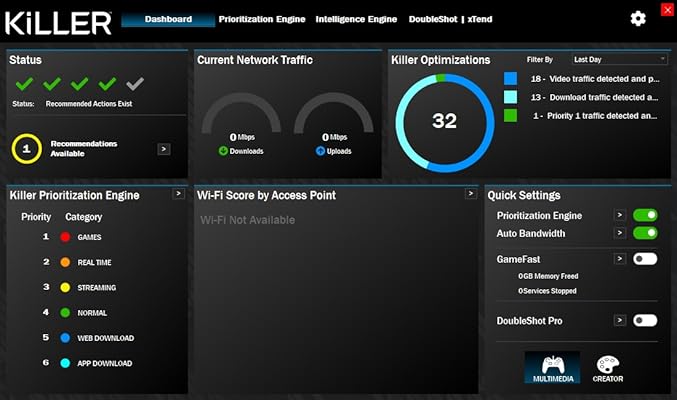677x400 pixels.
Task: Select the Multimedia gamepad profile icon
Action: [x=553, y=364]
